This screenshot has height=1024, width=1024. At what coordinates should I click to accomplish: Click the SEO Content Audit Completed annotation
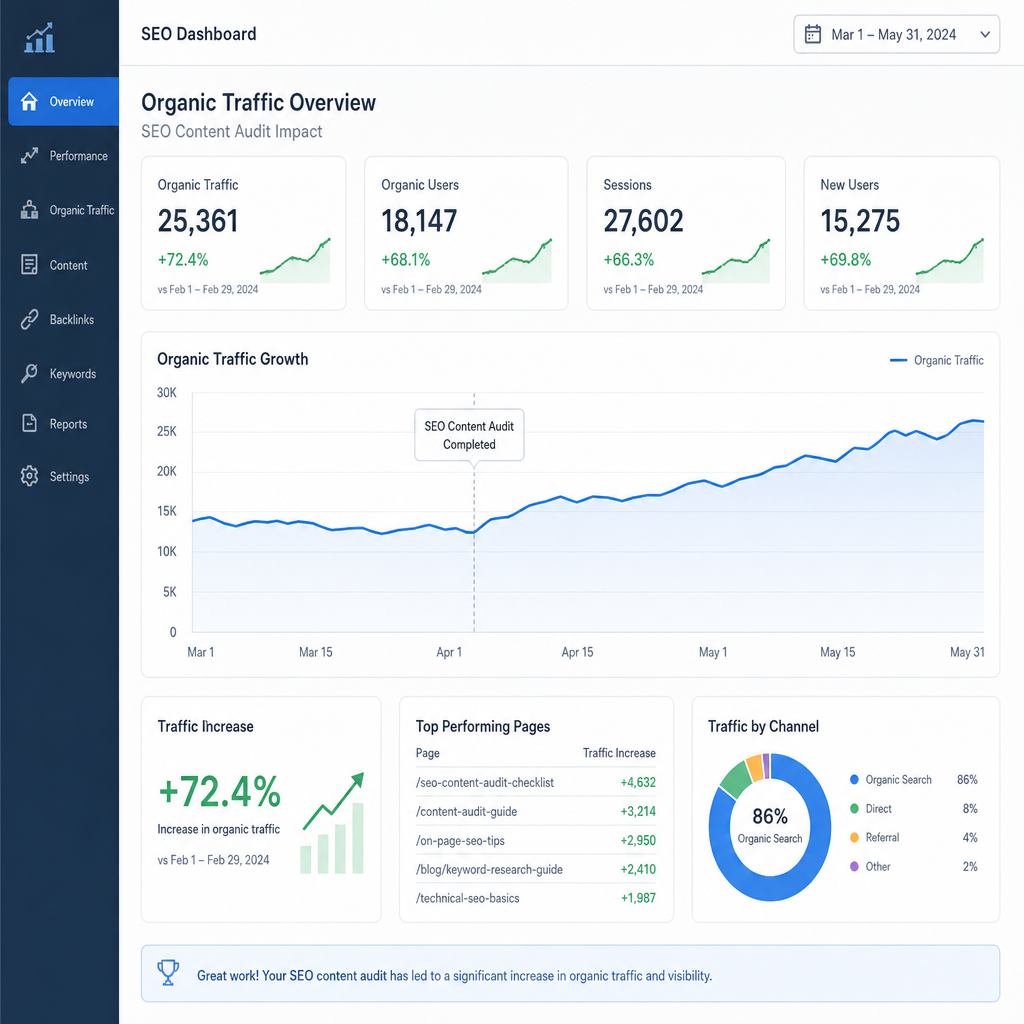[469, 435]
